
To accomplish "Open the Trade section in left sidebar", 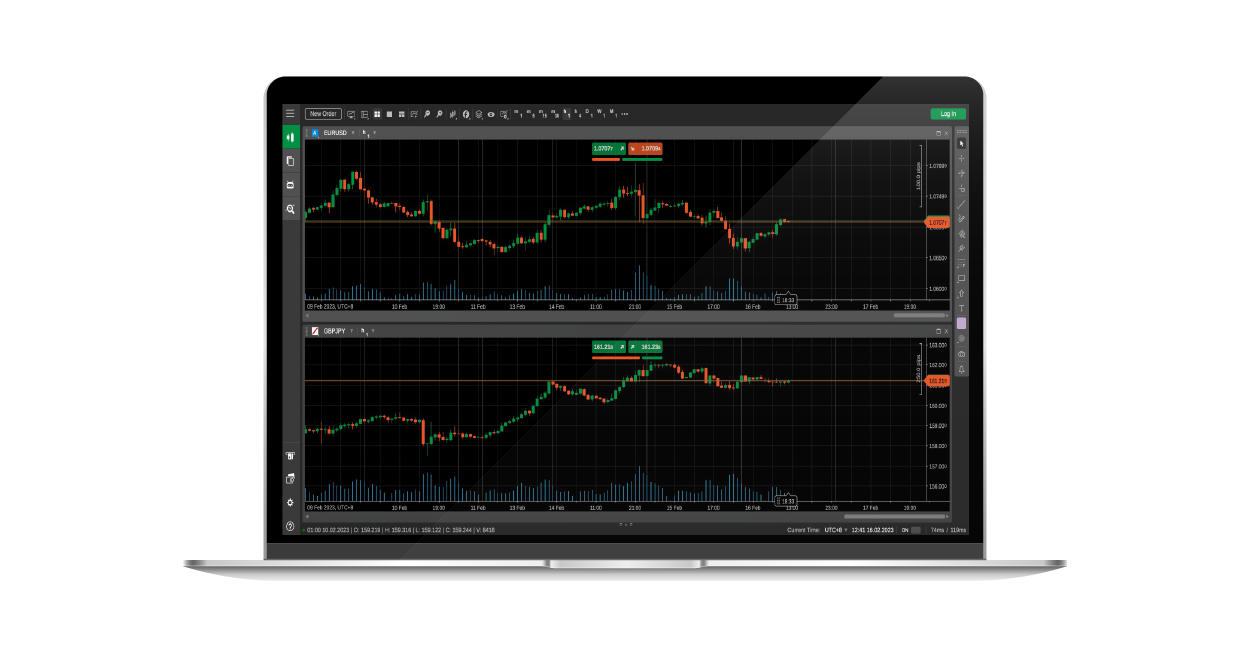I will click(290, 137).
